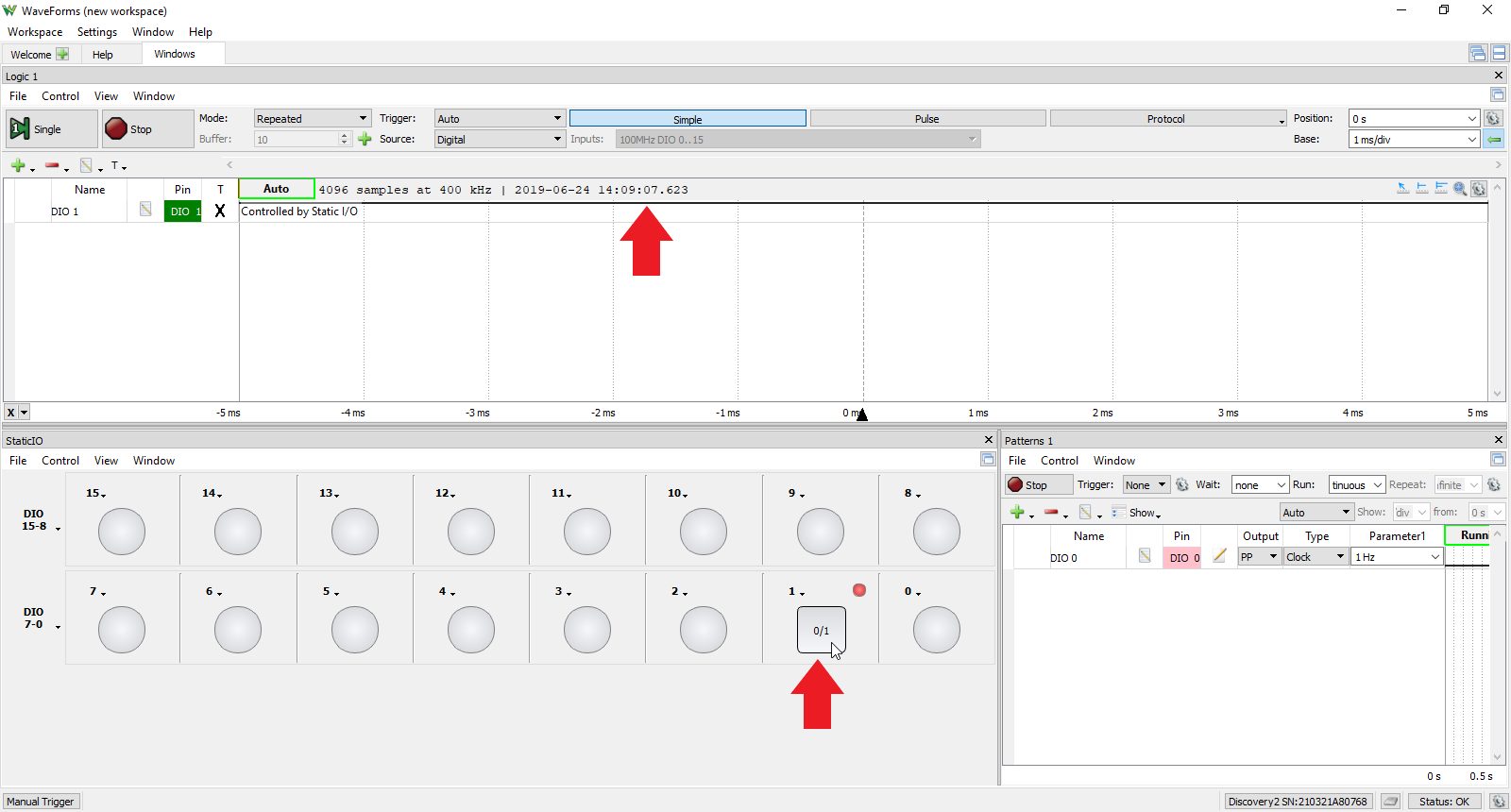Toggle the 0/1 switch for DIO 1
1511x812 pixels.
point(821,630)
